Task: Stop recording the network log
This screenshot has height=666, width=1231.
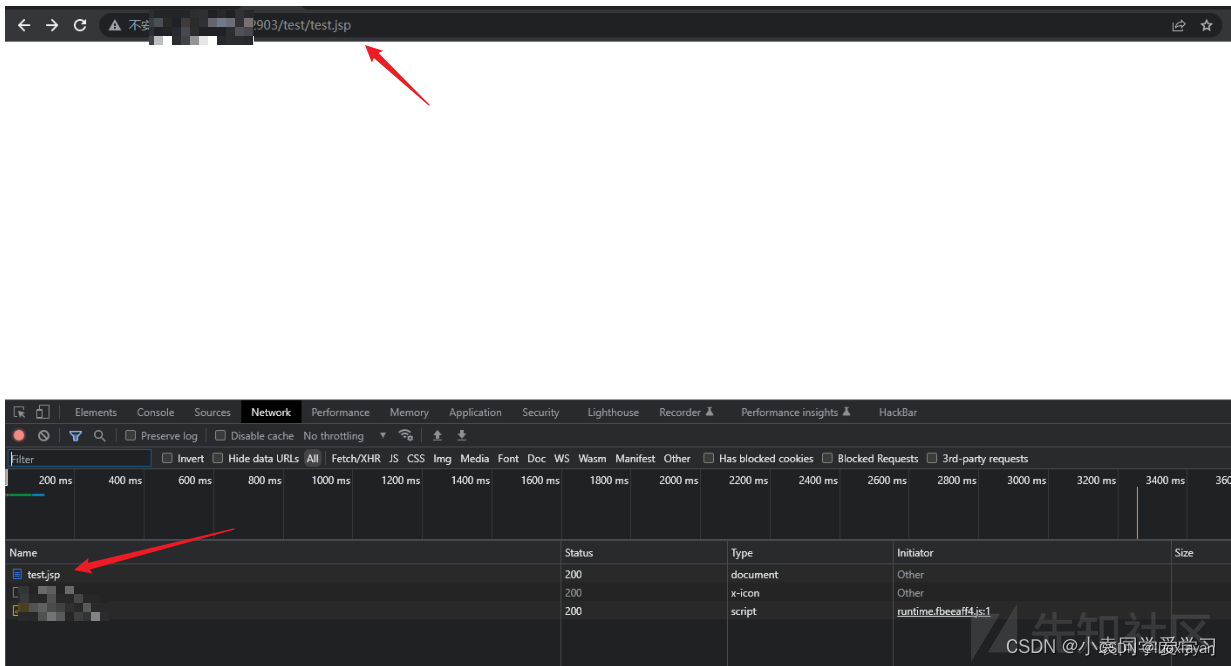Action: pos(19,436)
